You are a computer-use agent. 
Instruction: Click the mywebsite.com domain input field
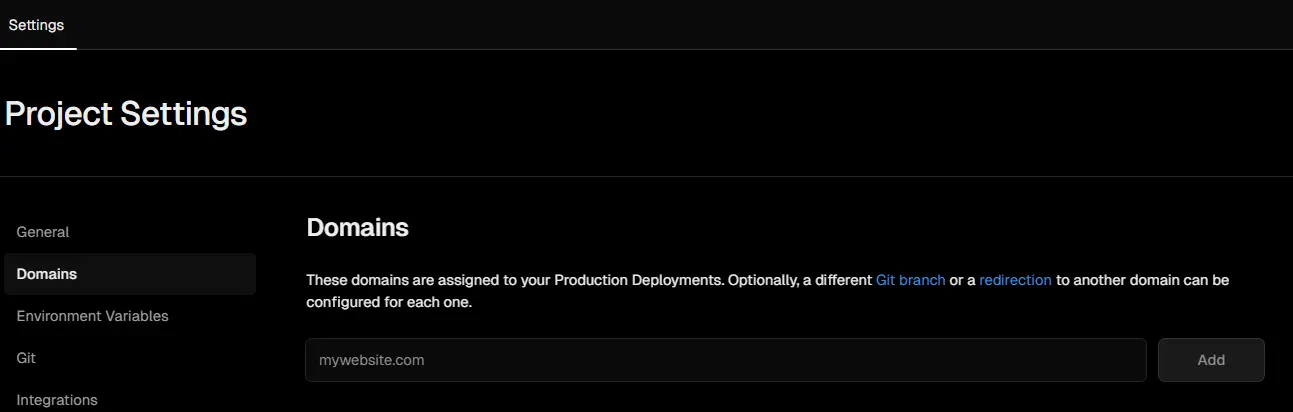726,360
